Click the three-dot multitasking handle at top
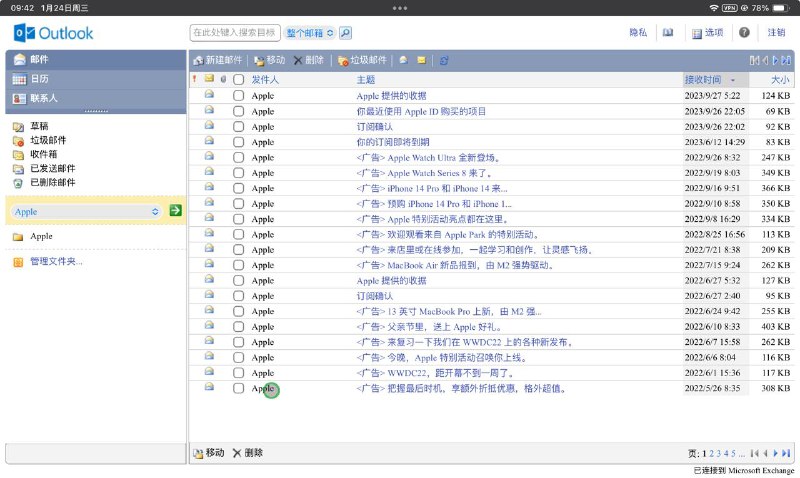Viewport: 800px width, 478px height. click(400, 8)
